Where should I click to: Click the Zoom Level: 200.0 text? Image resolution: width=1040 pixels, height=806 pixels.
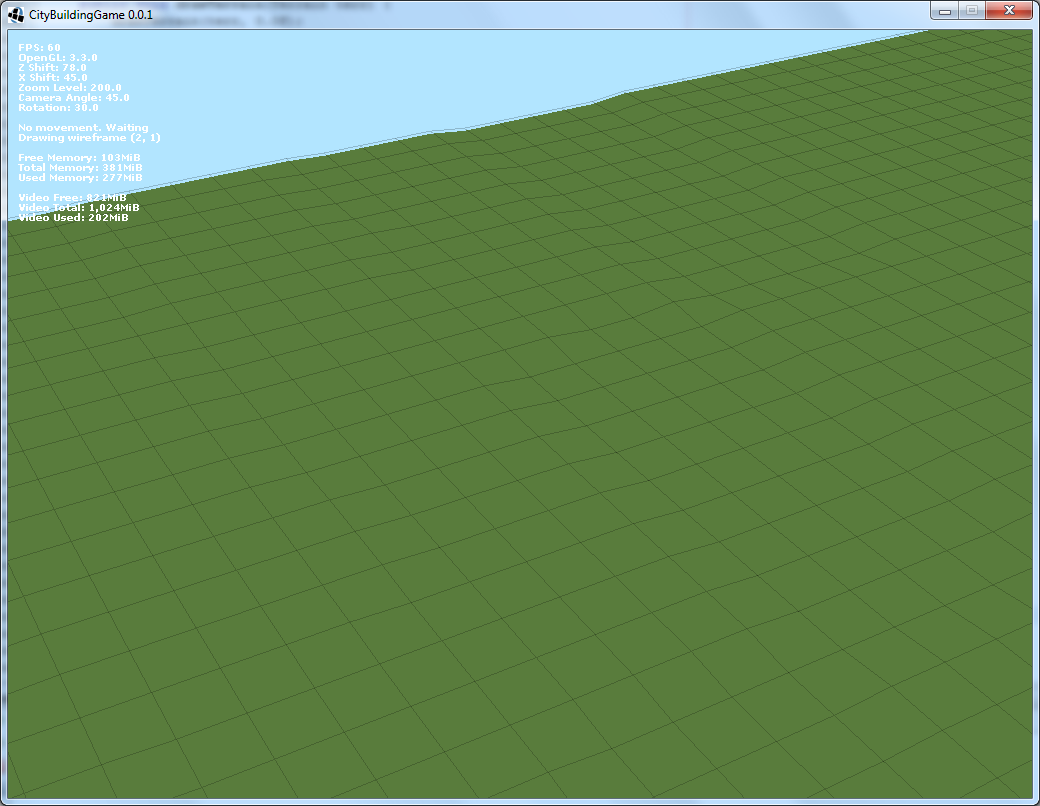point(70,88)
